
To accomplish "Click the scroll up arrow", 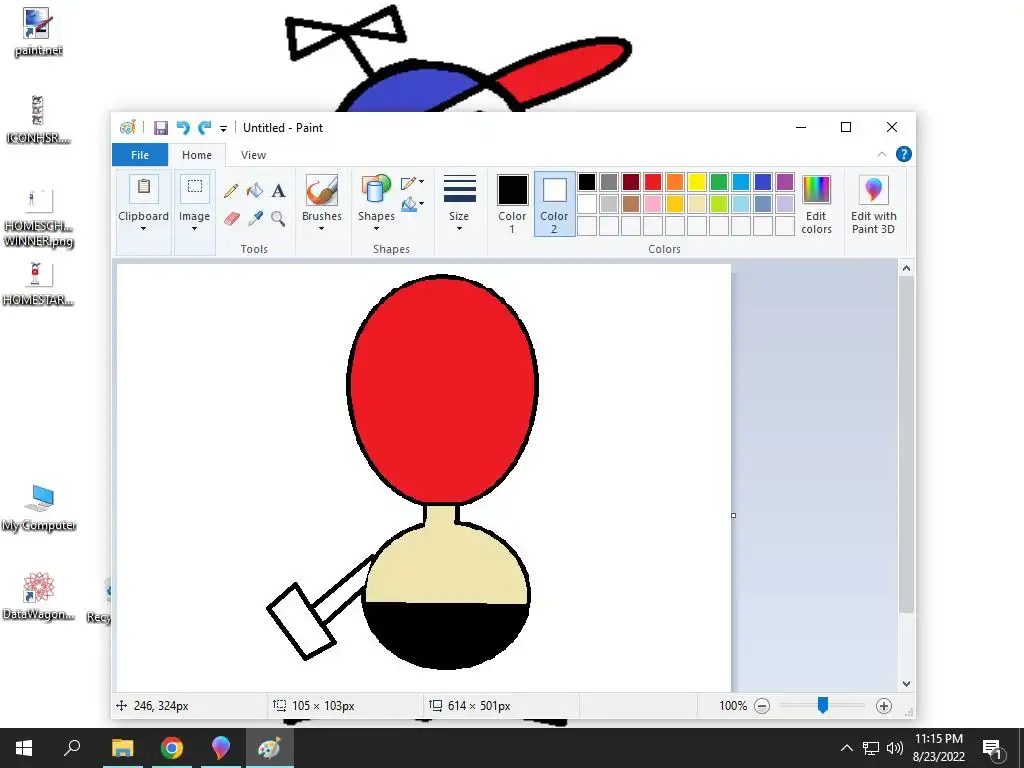I will coord(906,268).
